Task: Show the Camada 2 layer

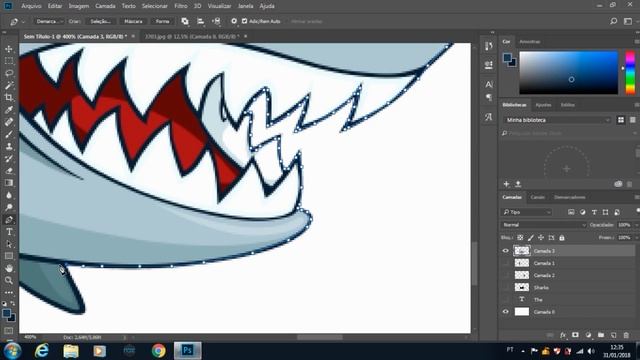Action: 506,275
